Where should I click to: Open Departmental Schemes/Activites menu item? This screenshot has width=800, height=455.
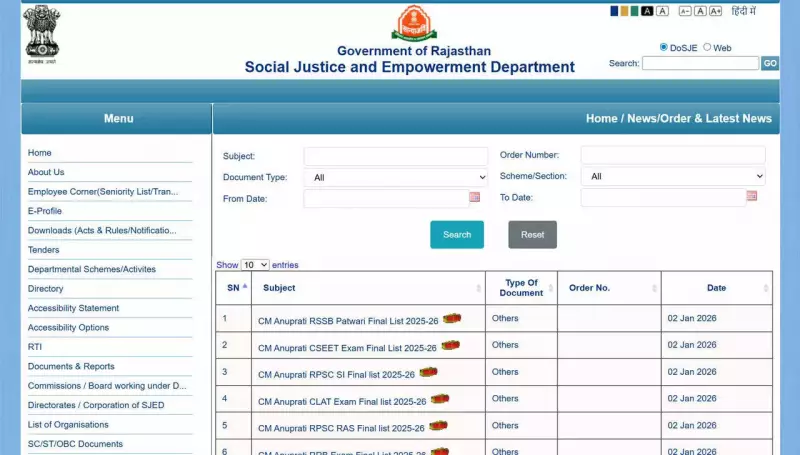92,269
